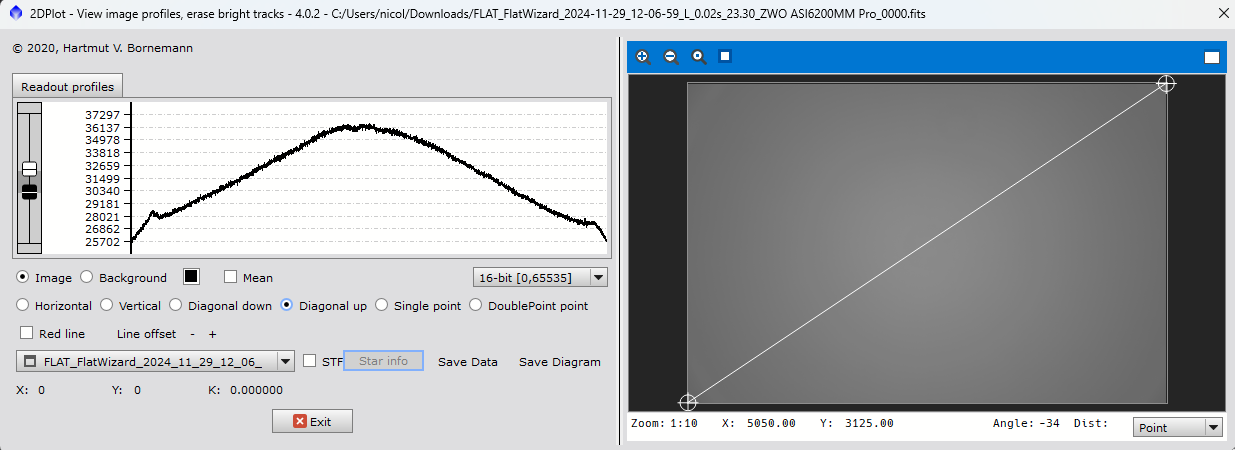Click the Angle: -34 readout

pyautogui.click(x=1026, y=423)
